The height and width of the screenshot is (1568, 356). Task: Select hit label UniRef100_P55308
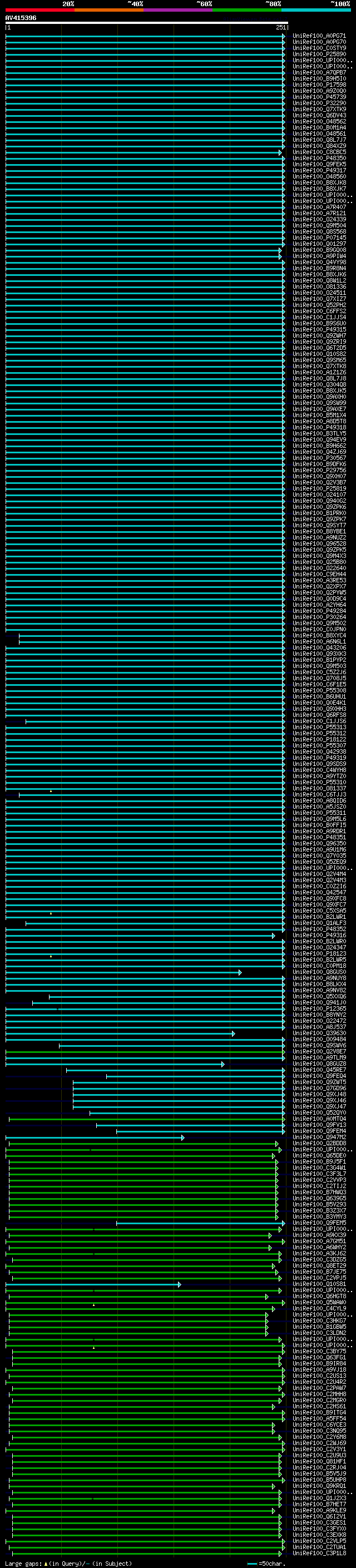point(319,690)
